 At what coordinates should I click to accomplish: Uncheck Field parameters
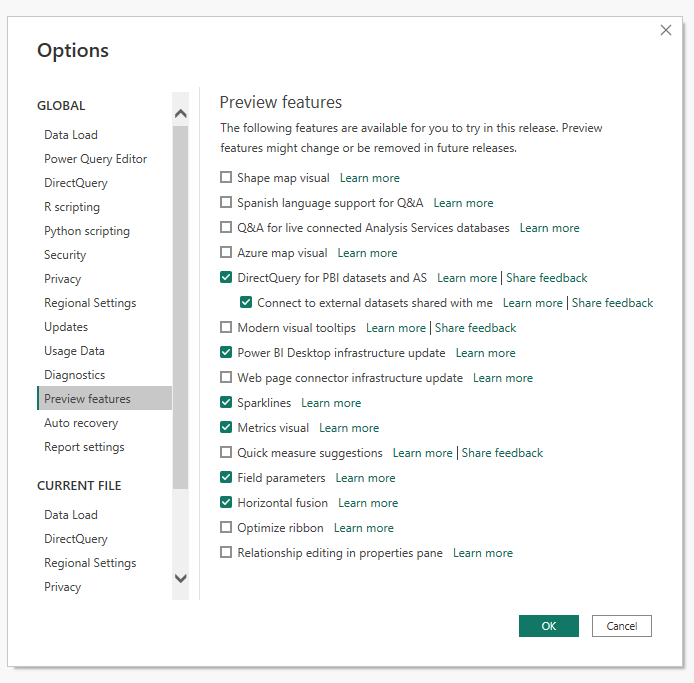(226, 478)
